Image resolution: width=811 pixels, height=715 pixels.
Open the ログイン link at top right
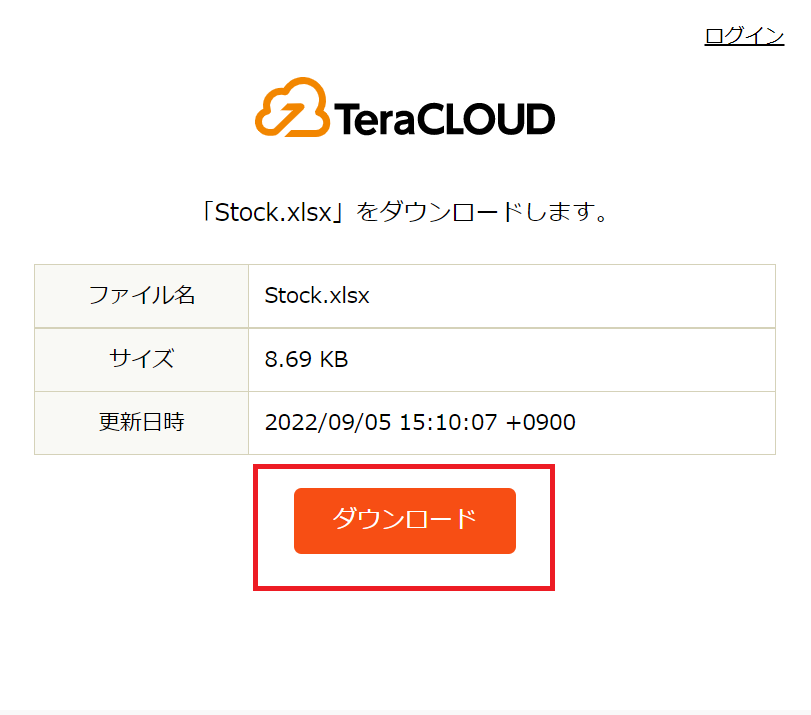click(x=744, y=35)
